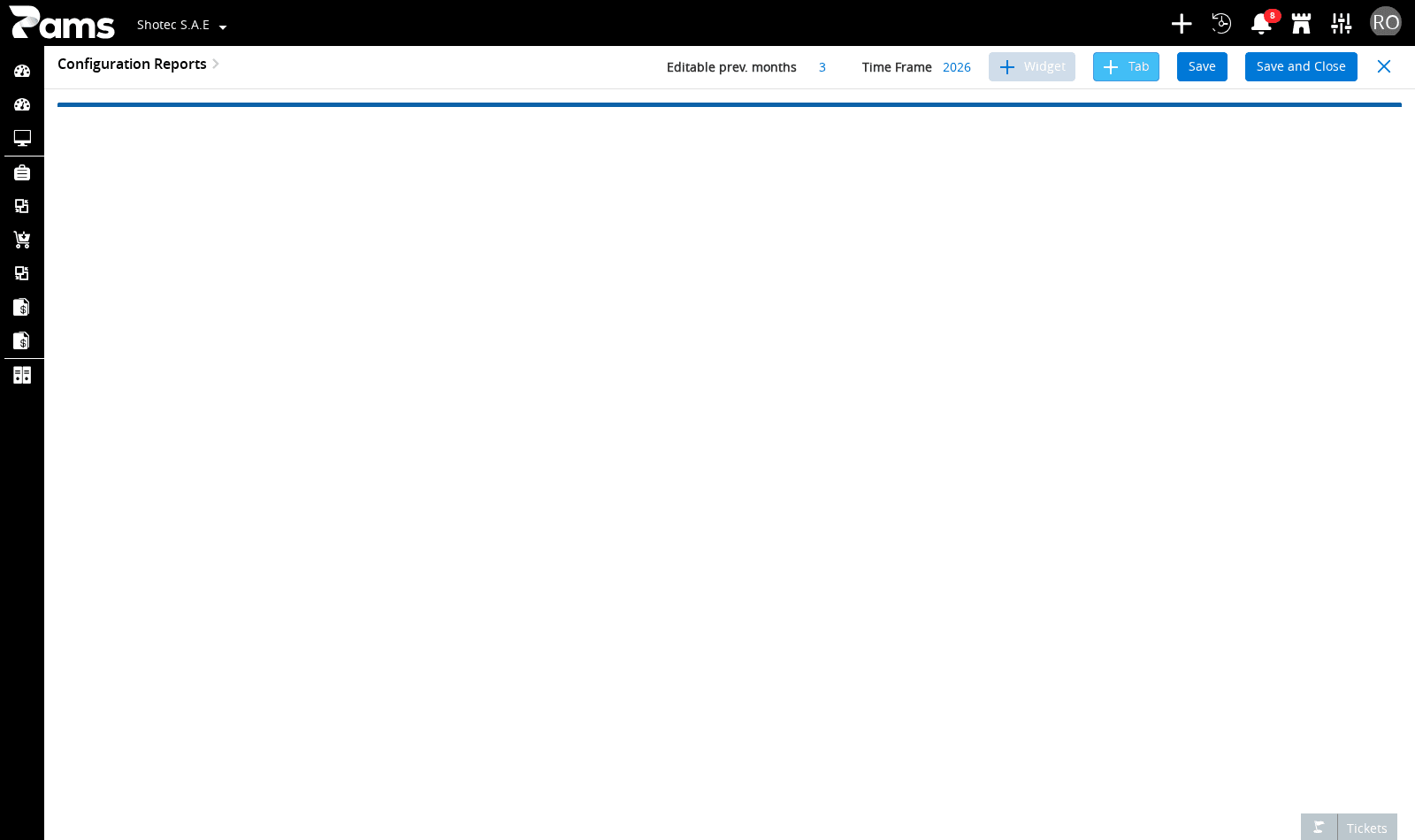Open the sliders settings icon
Viewport: 1415px width, 840px height.
point(1342,24)
